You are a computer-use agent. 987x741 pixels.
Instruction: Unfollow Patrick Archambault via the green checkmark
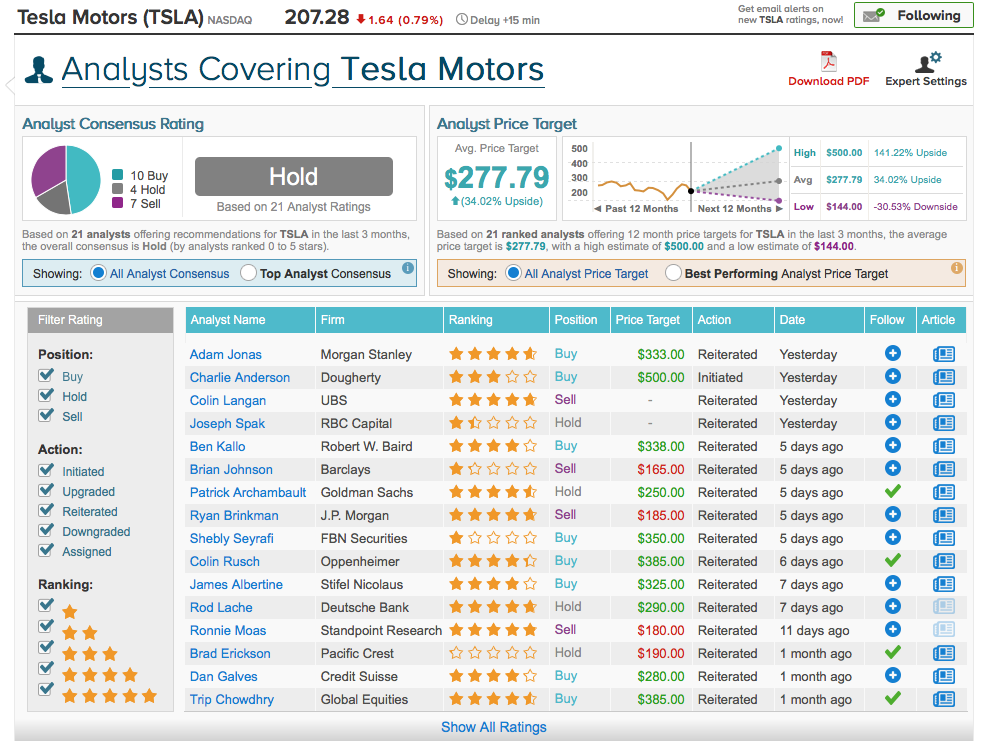(893, 491)
